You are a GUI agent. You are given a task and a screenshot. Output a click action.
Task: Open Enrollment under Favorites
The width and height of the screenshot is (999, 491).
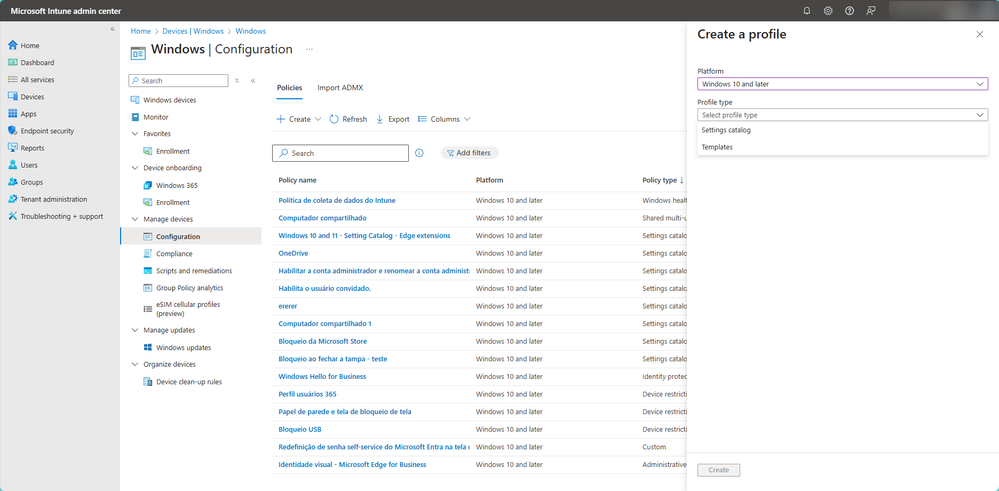pyautogui.click(x=173, y=151)
